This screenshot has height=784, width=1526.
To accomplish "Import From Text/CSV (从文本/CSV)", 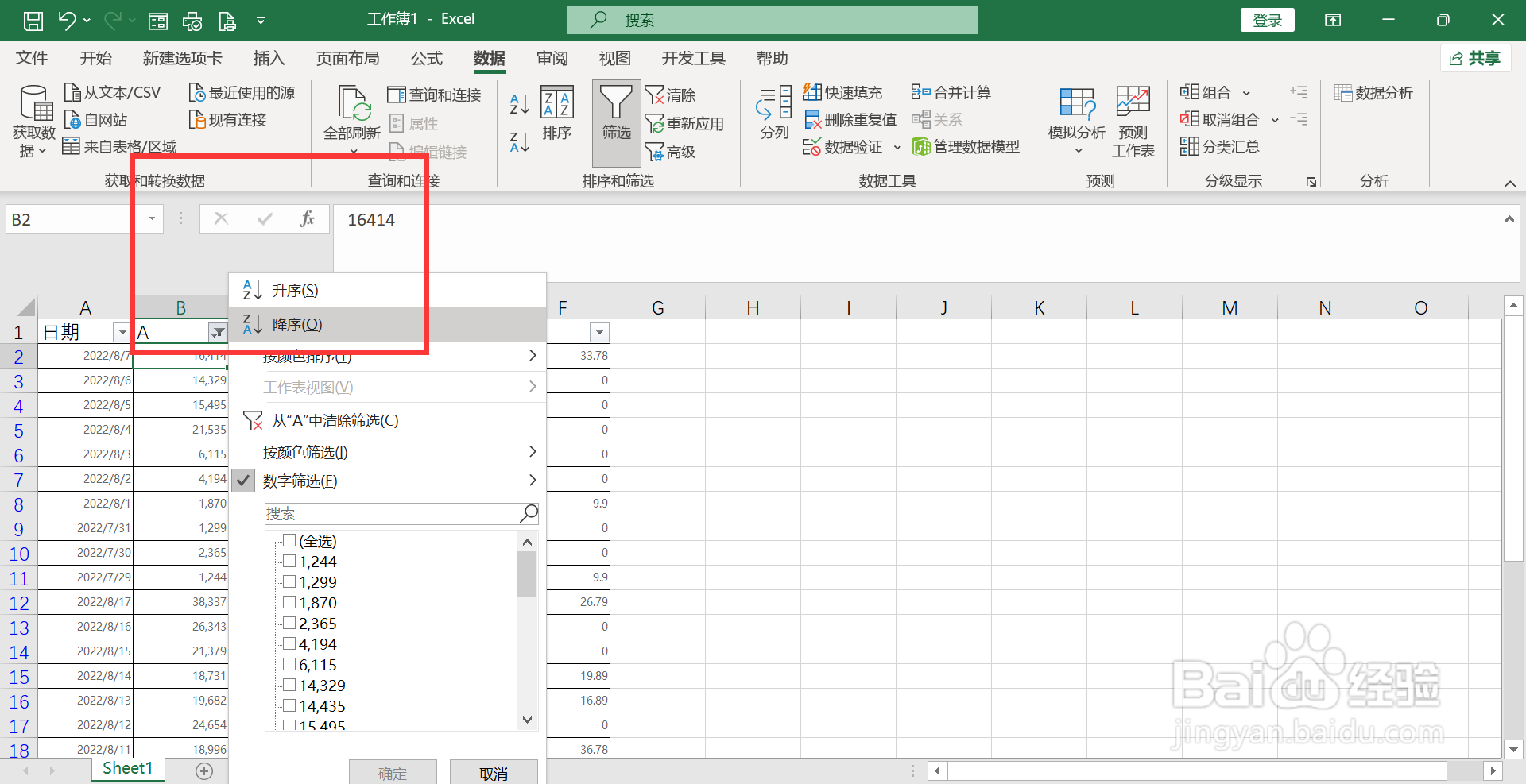I will [112, 93].
